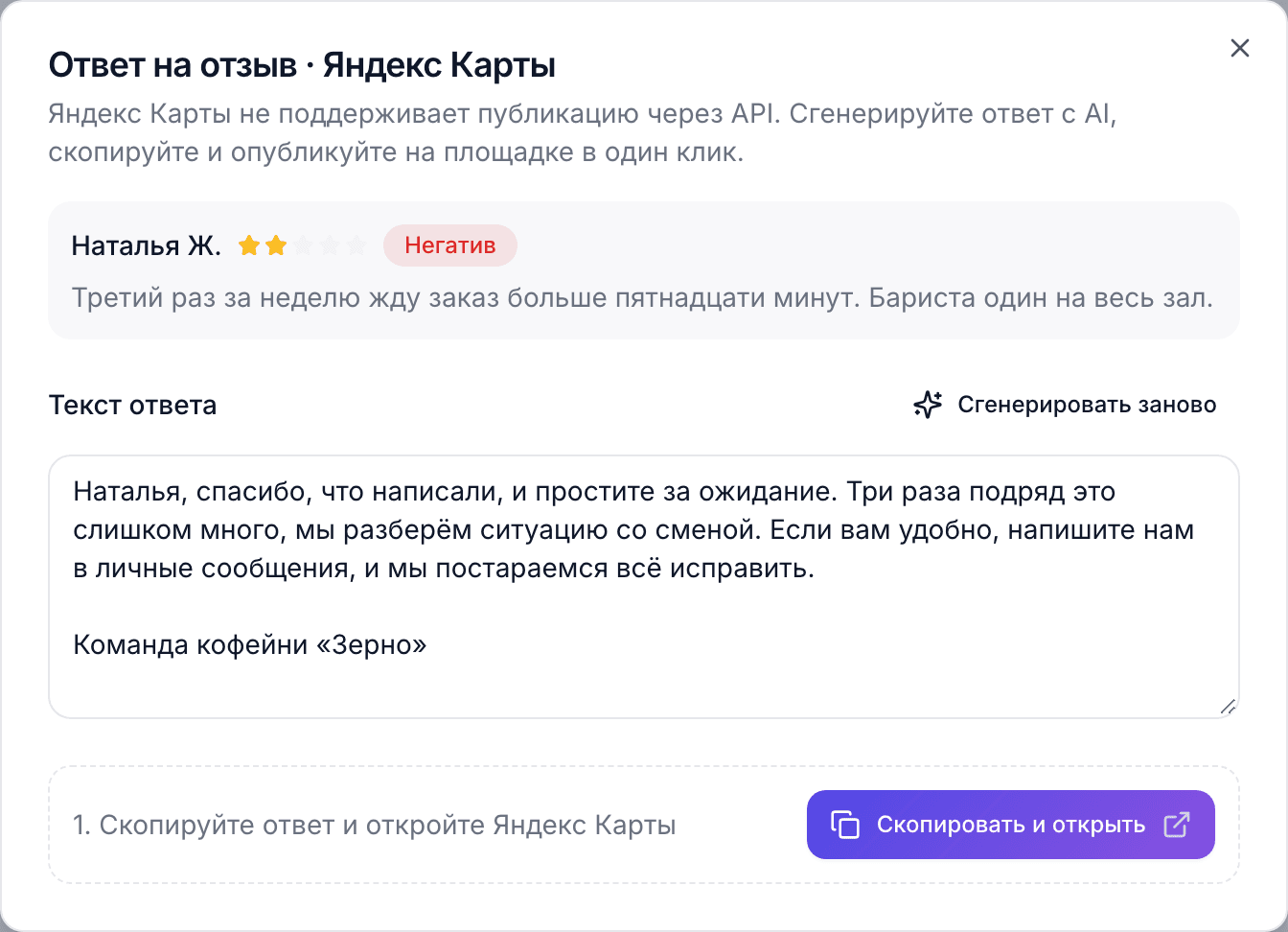
Task: Click the description about публикацию через API
Action: pos(583,133)
